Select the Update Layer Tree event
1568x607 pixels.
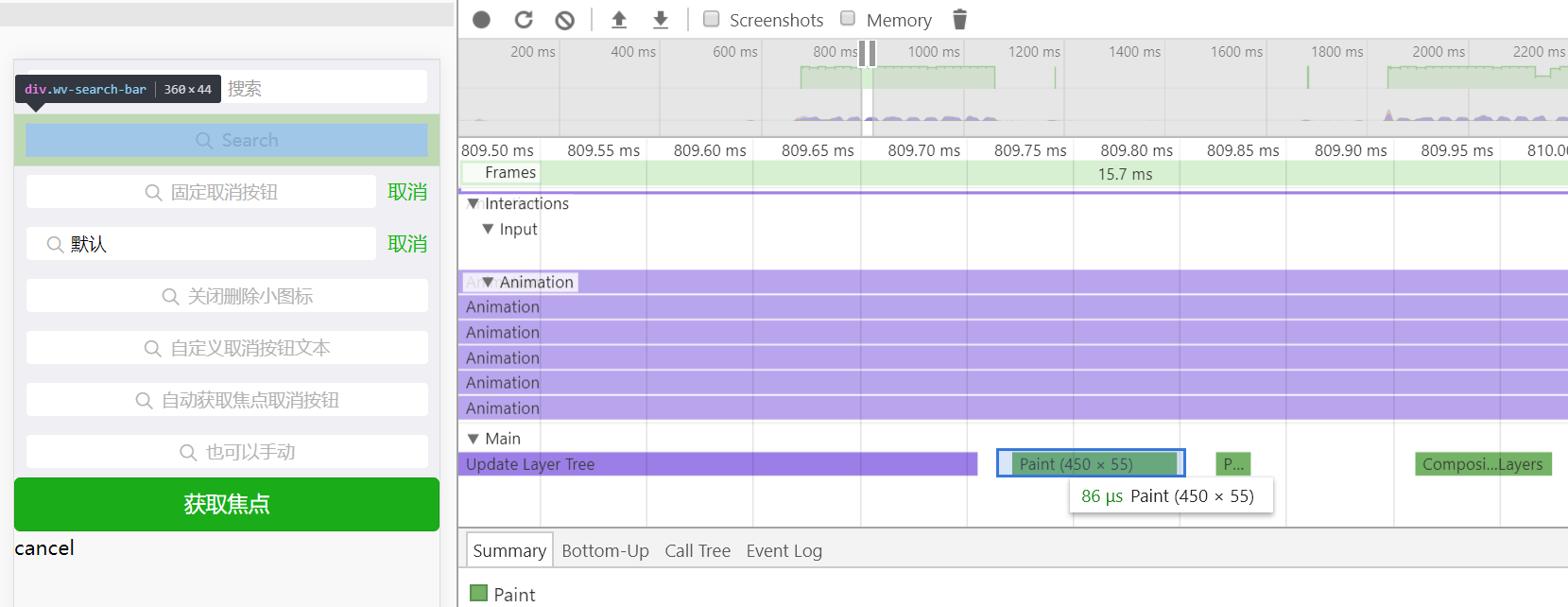[x=718, y=464]
